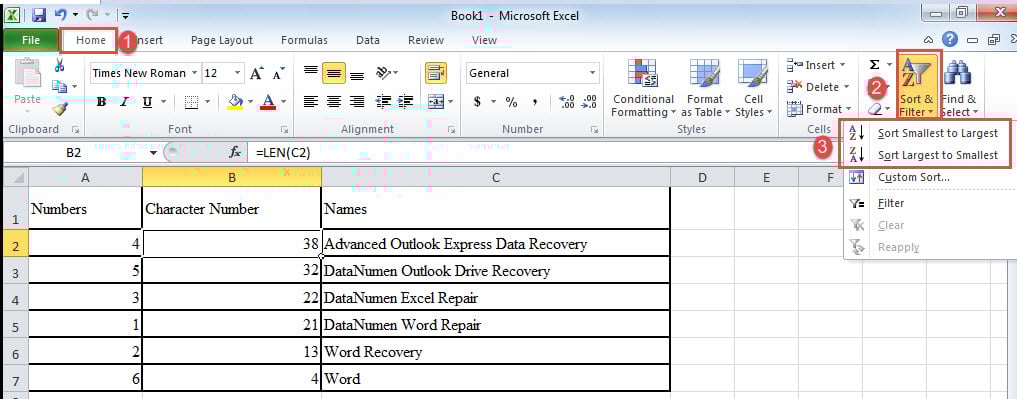
Task: Click the Copy icon in Clipboard group
Action: coord(60,86)
